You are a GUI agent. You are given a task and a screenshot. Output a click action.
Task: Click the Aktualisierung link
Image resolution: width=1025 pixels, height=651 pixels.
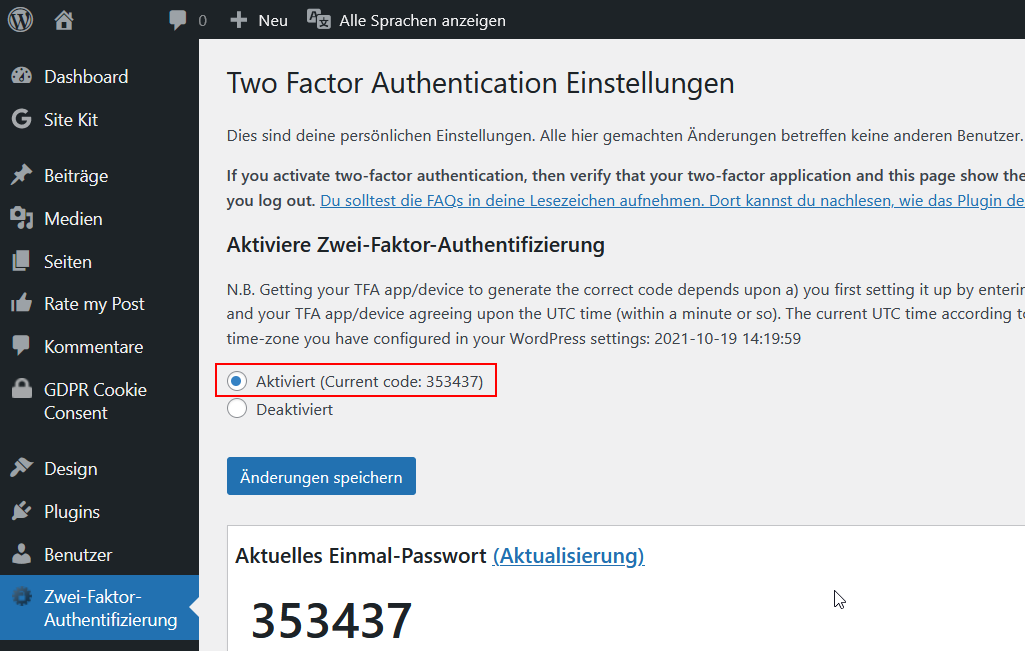[568, 556]
